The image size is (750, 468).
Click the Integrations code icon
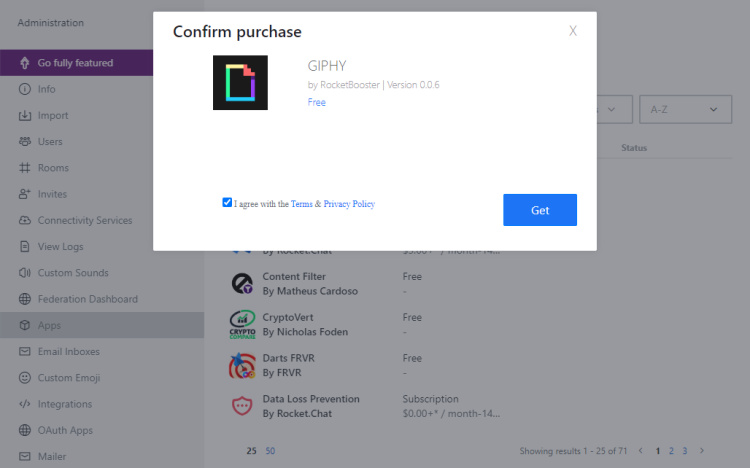pyautogui.click(x=25, y=404)
